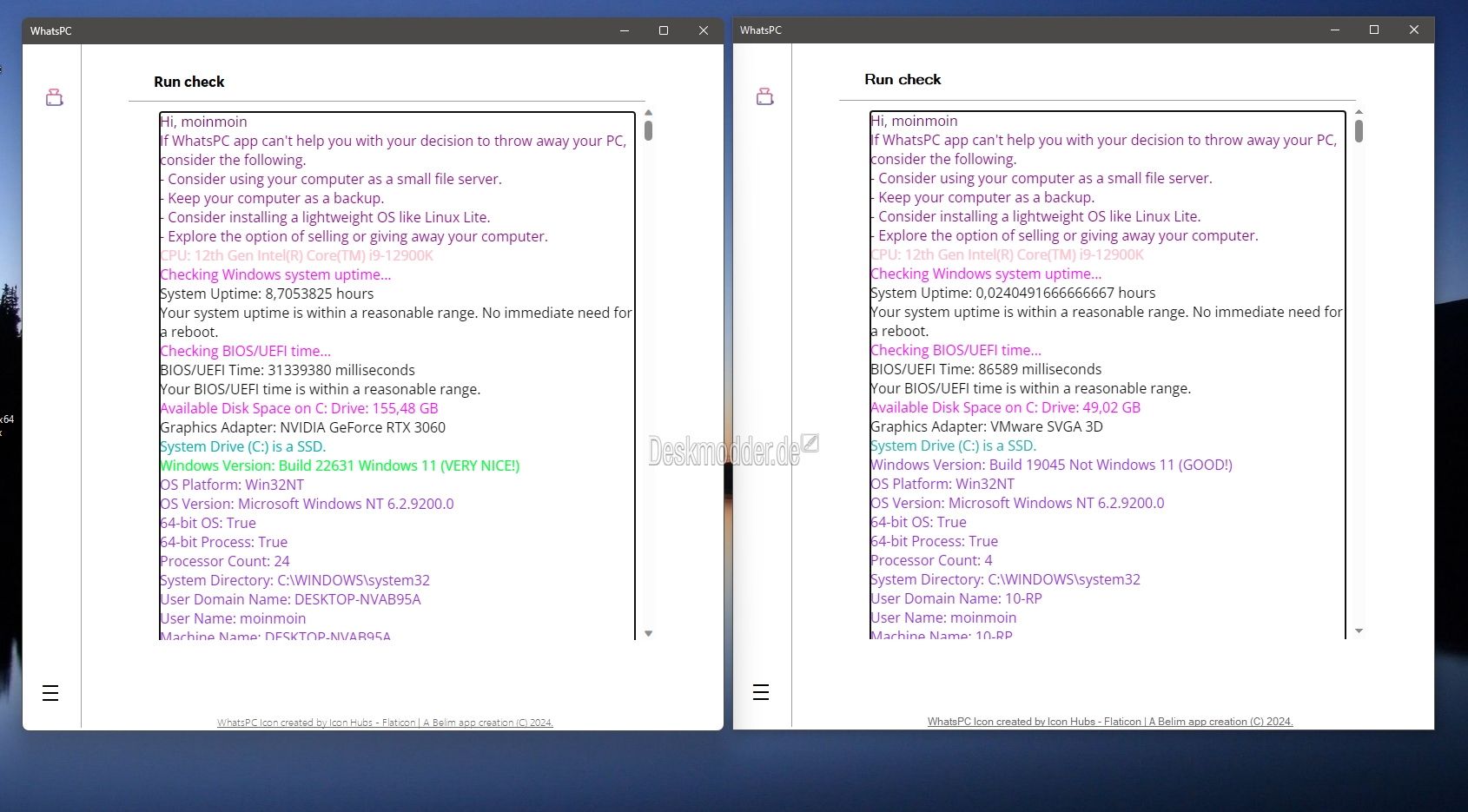Screen dimensions: 1468x812
Task: Maximize the right WhatsPC window
Action: 1374,30
